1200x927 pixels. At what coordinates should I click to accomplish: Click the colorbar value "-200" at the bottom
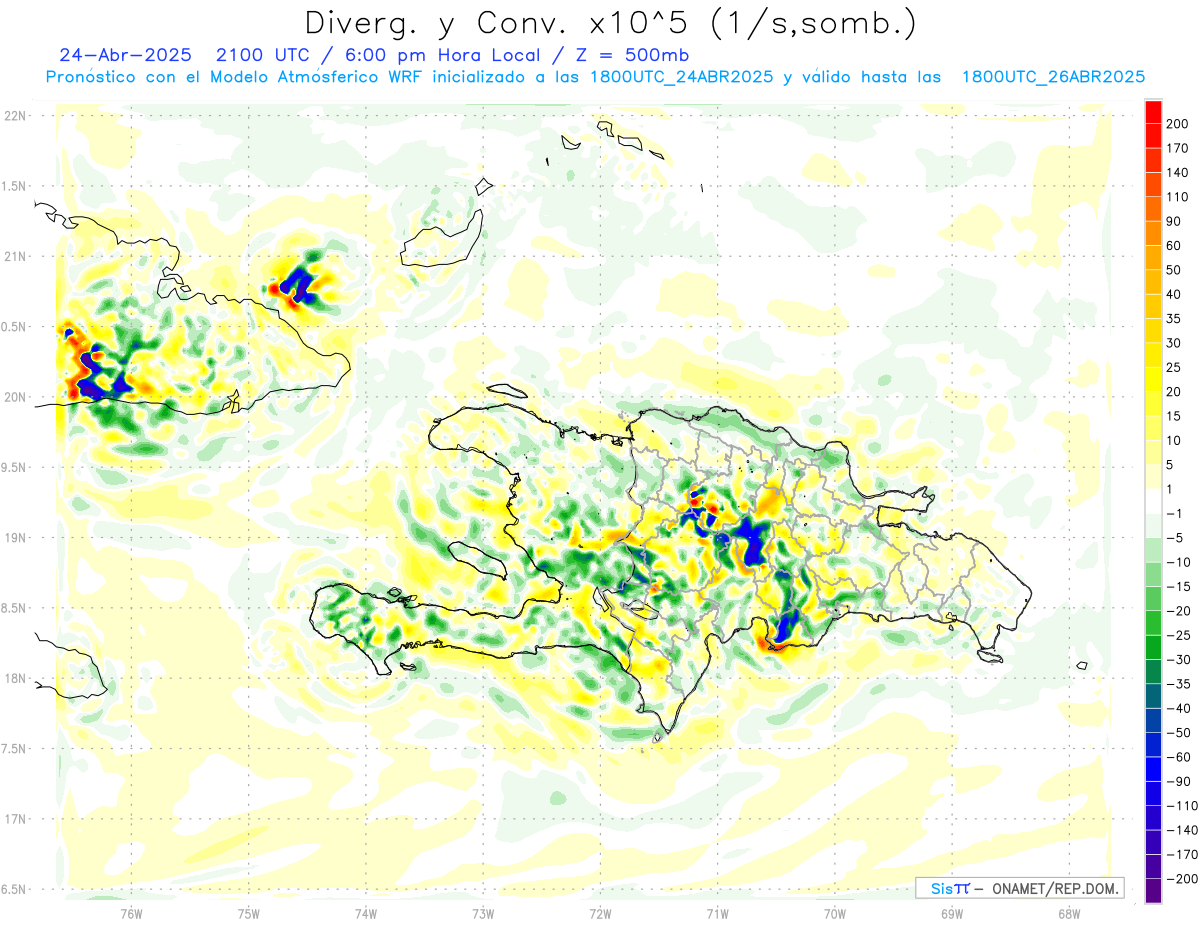click(1180, 879)
